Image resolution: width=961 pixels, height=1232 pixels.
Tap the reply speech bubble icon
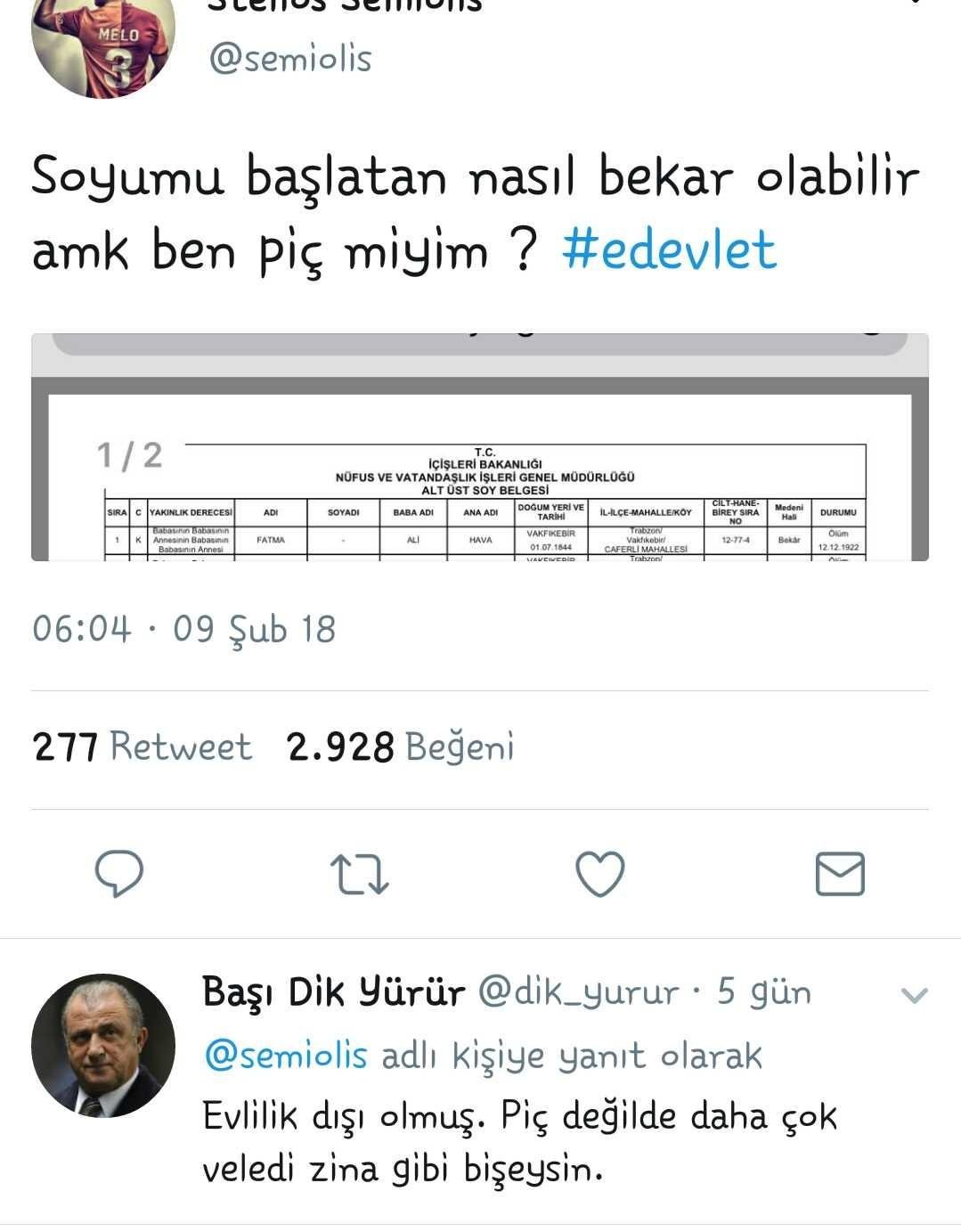pos(119,873)
